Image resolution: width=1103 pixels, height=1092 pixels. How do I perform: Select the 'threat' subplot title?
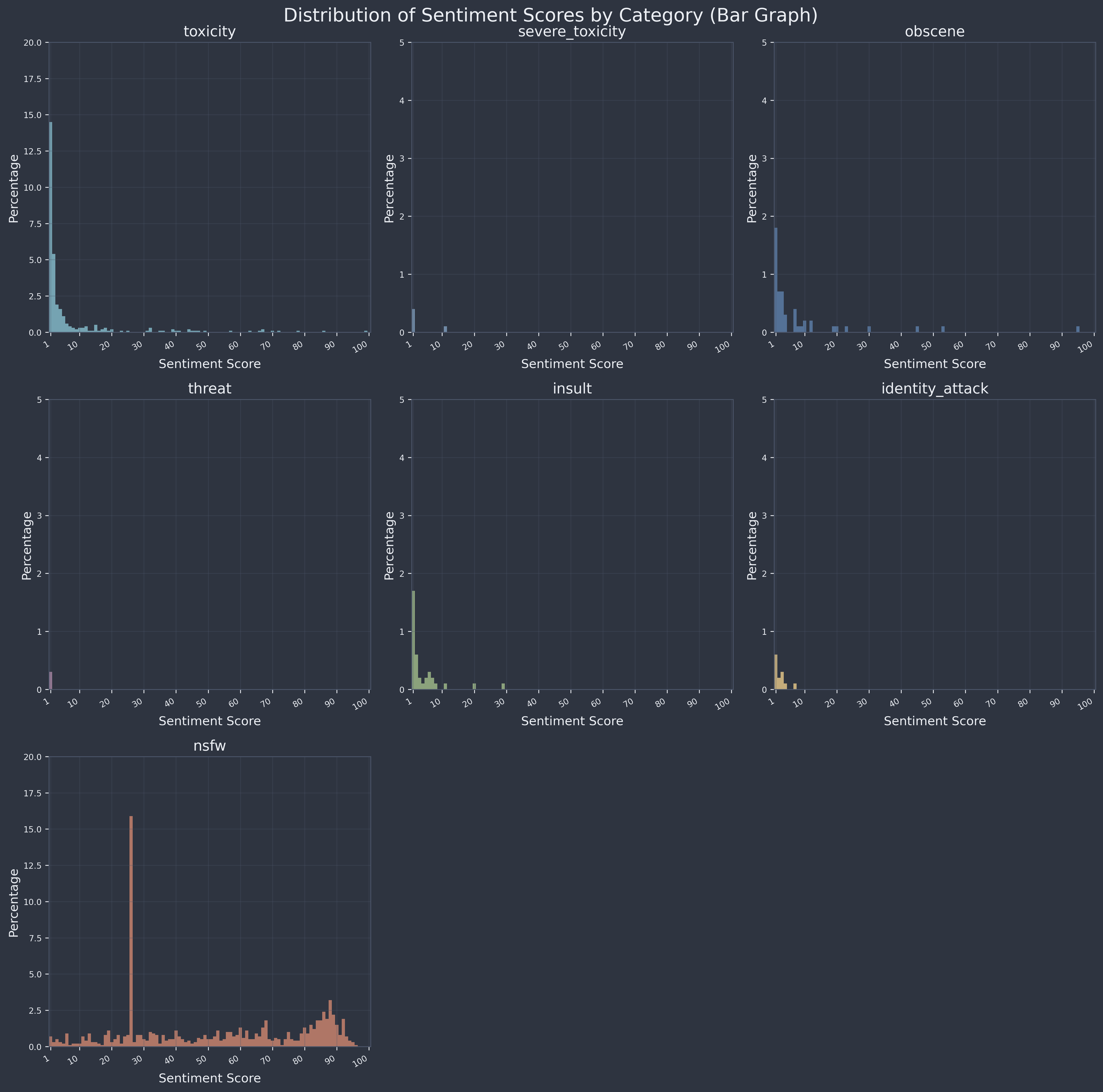pyautogui.click(x=210, y=389)
